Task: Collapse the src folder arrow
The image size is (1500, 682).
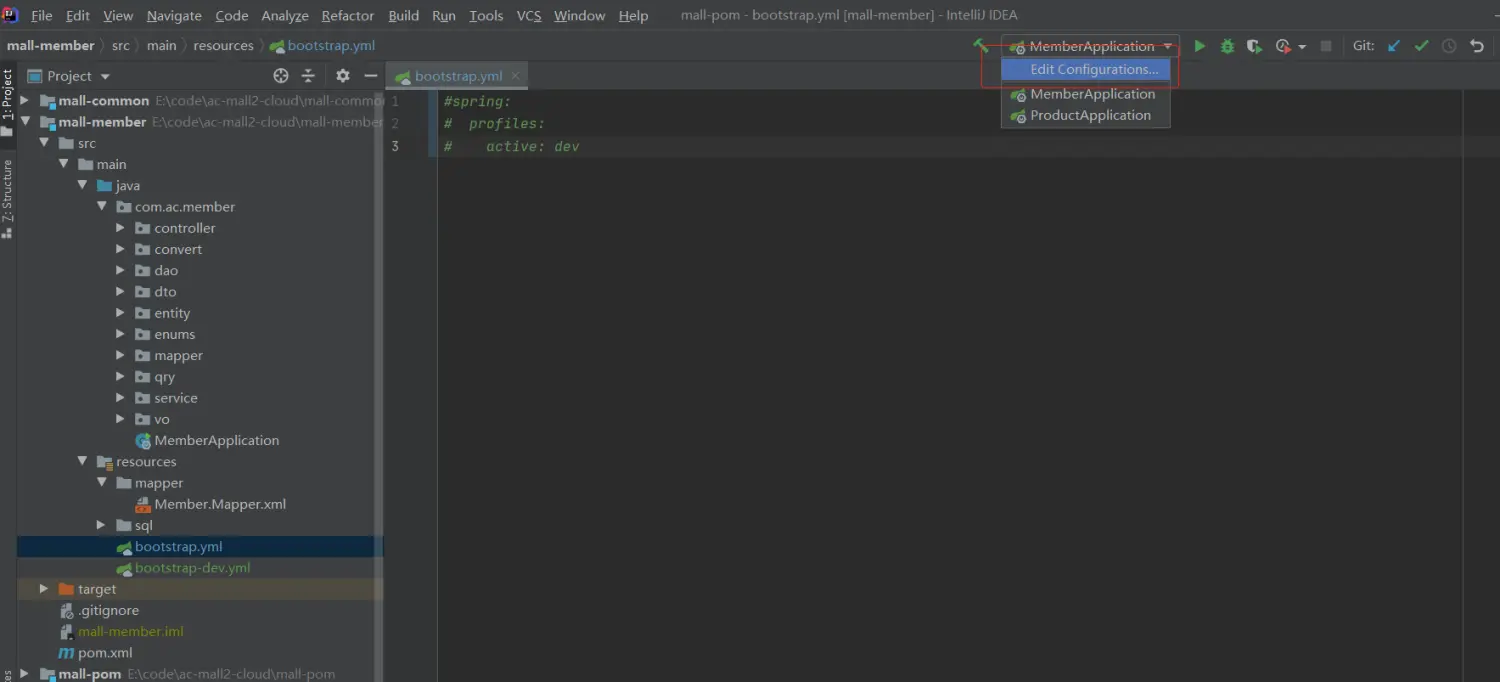Action: (44, 143)
